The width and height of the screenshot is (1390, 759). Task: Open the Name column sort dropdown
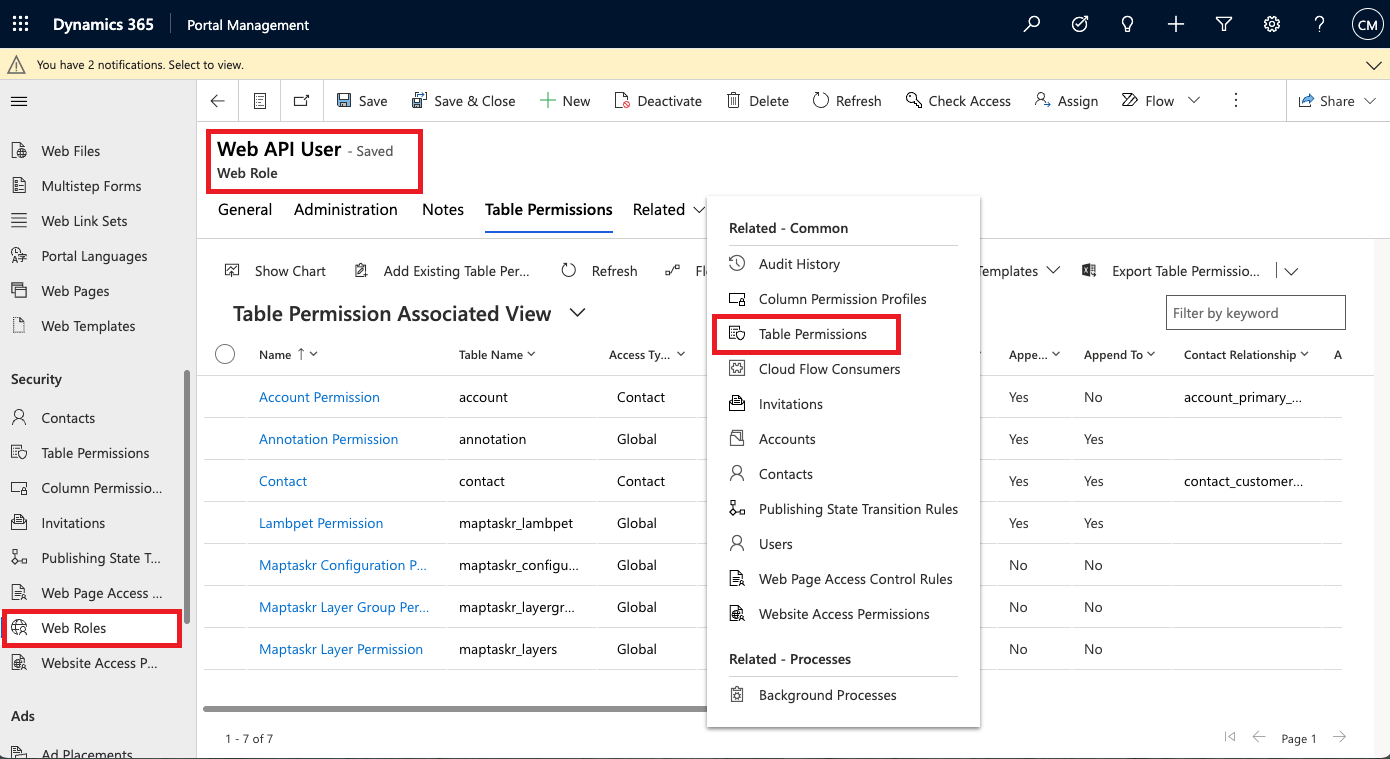(314, 355)
